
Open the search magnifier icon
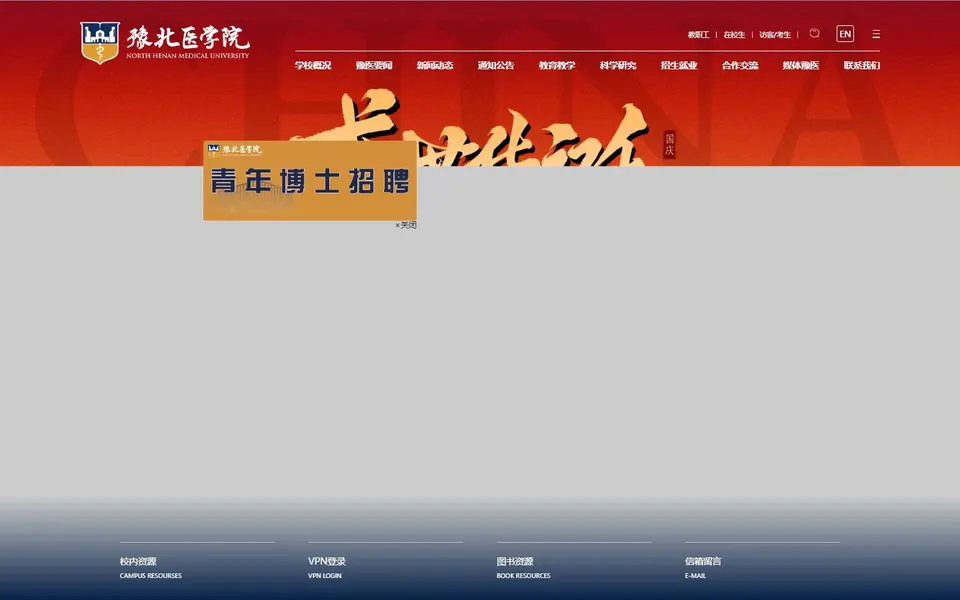point(814,34)
